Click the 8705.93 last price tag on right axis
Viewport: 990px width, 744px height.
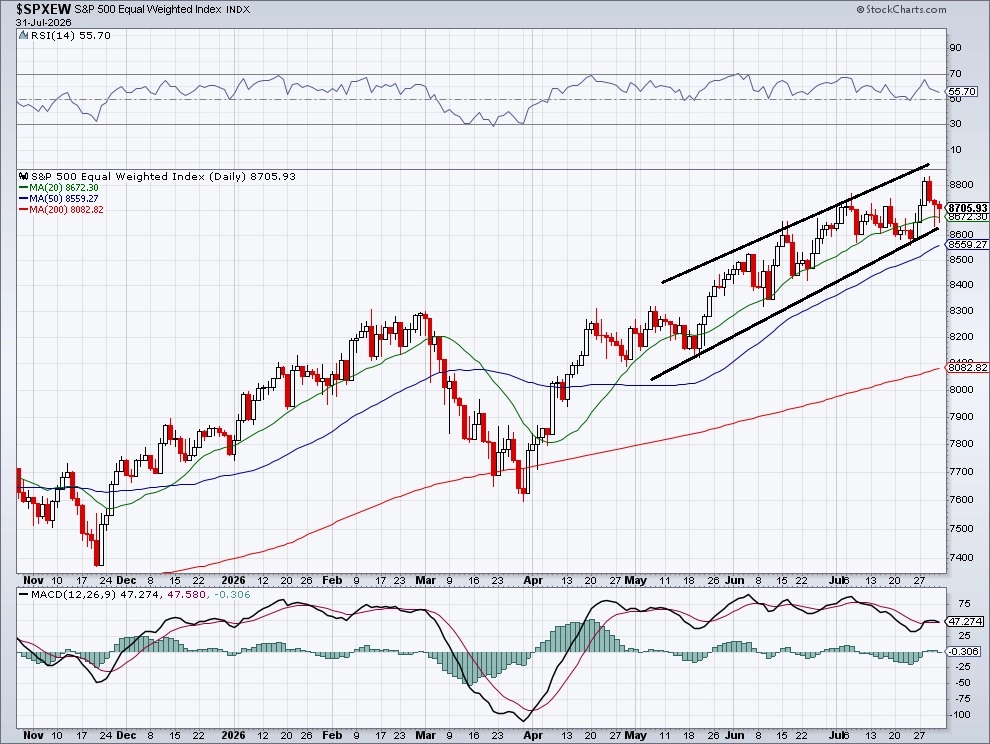pos(967,208)
